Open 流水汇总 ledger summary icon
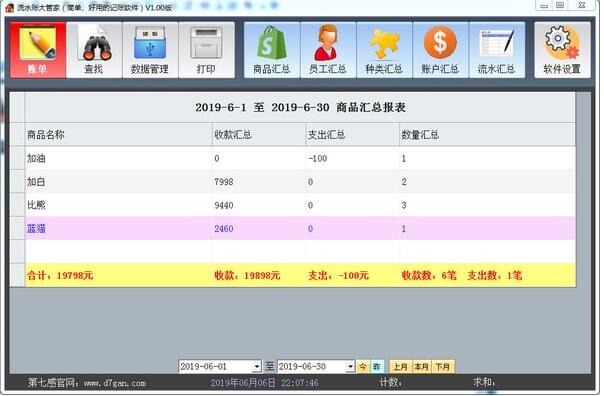Screen dimensions: 604x396 pos(497,50)
